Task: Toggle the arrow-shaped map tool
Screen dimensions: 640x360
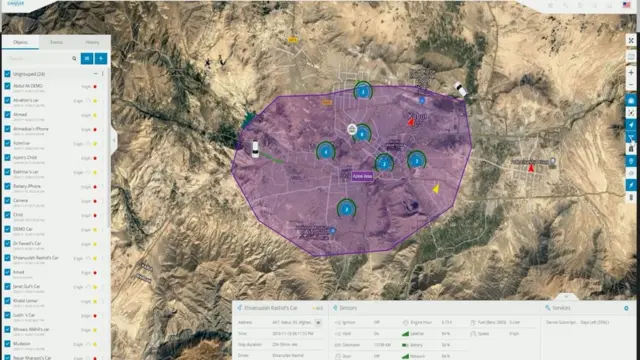Action: [631, 125]
